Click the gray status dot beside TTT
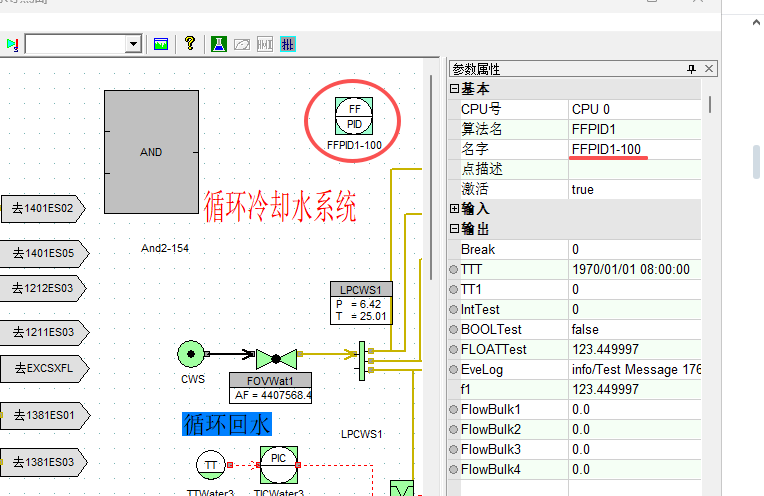Screen dimensions: 764x496 (x=454, y=270)
